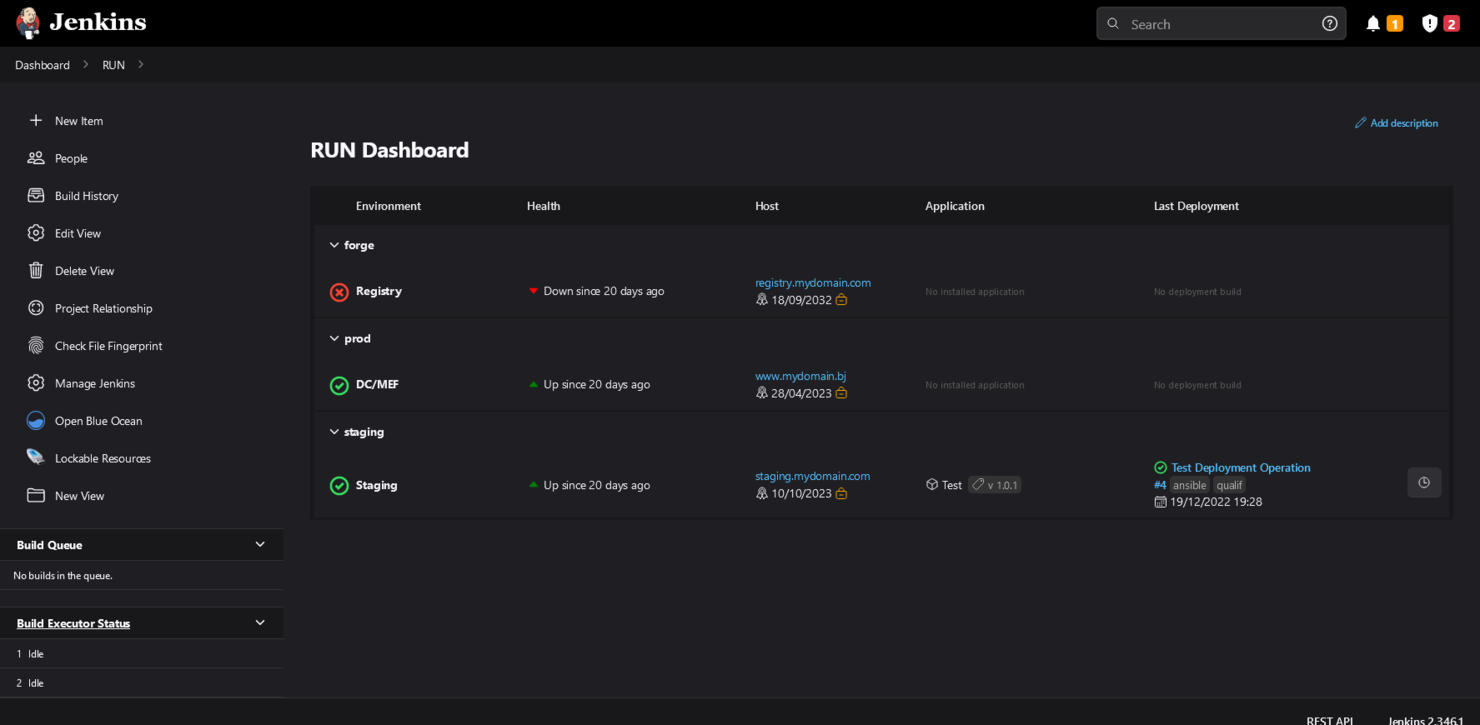This screenshot has height=725, width=1480.
Task: Create a New Item via the plus icon
Action: (36, 120)
